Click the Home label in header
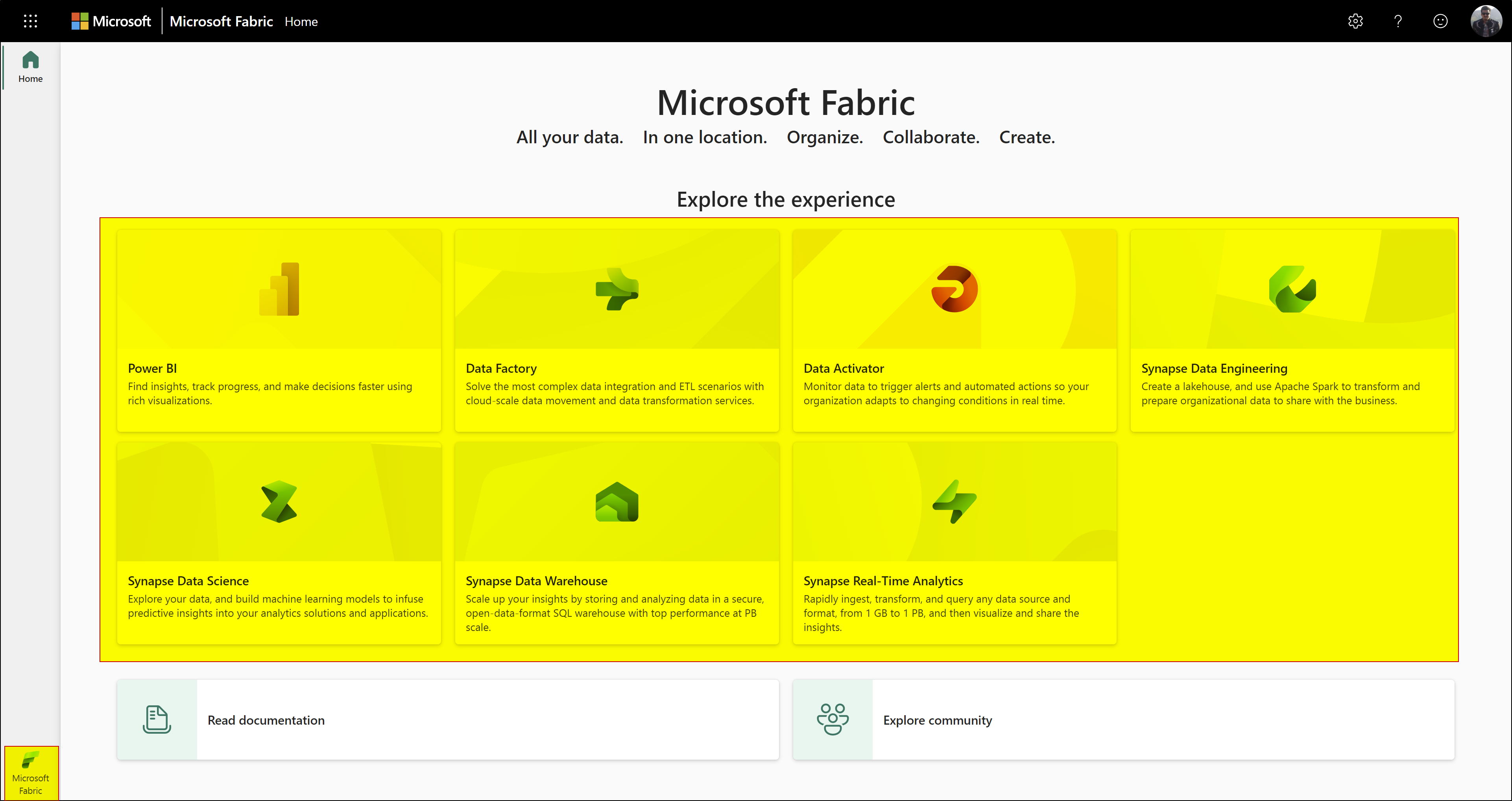Image resolution: width=1512 pixels, height=801 pixels. tap(301, 22)
